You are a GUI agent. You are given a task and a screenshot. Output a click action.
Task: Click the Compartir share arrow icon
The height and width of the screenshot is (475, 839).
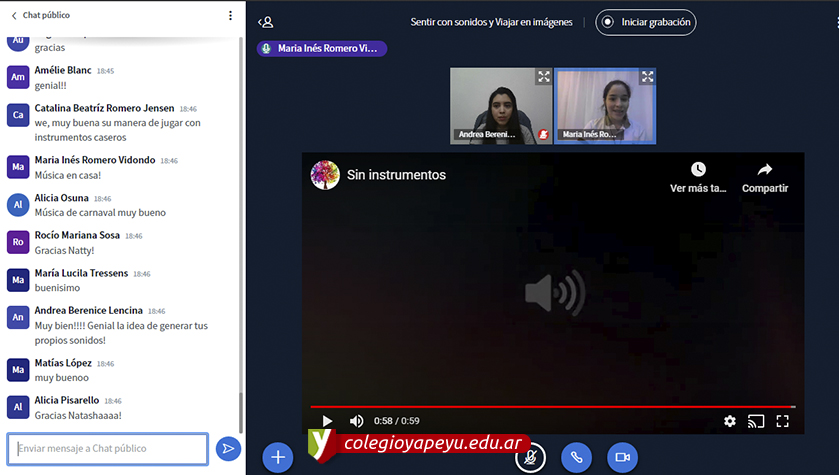click(765, 170)
